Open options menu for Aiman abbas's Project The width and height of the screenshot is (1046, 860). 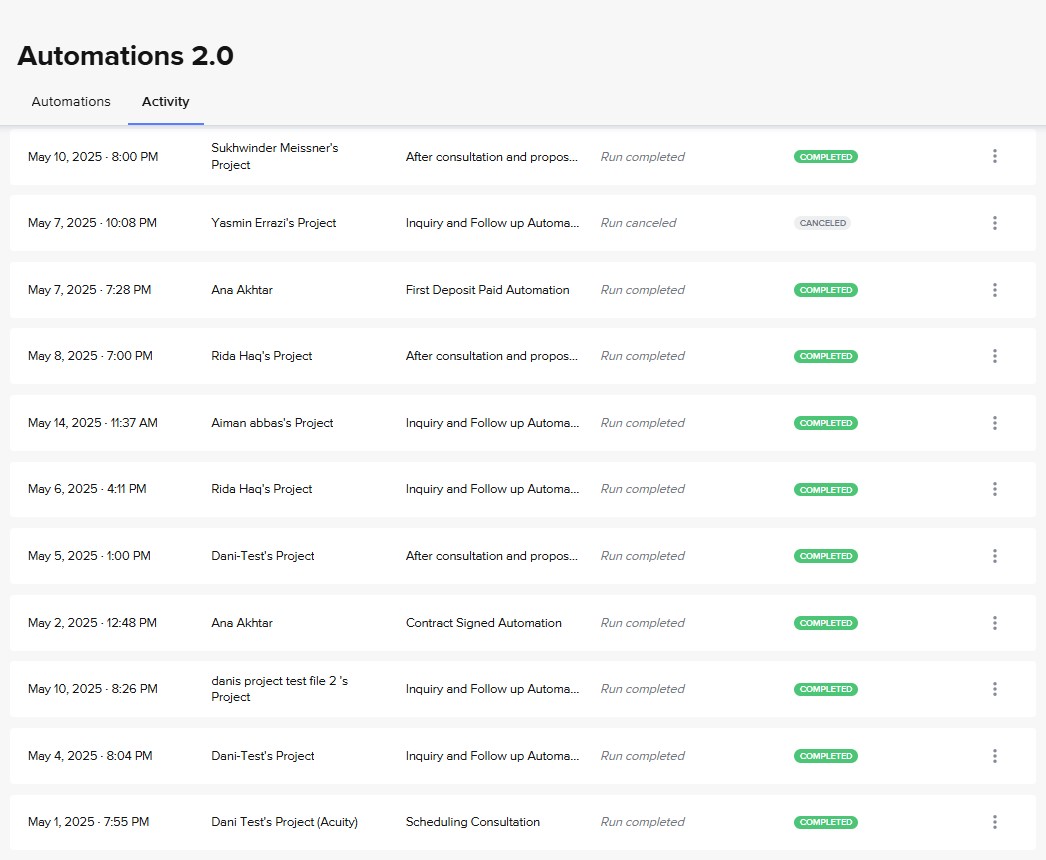point(994,423)
